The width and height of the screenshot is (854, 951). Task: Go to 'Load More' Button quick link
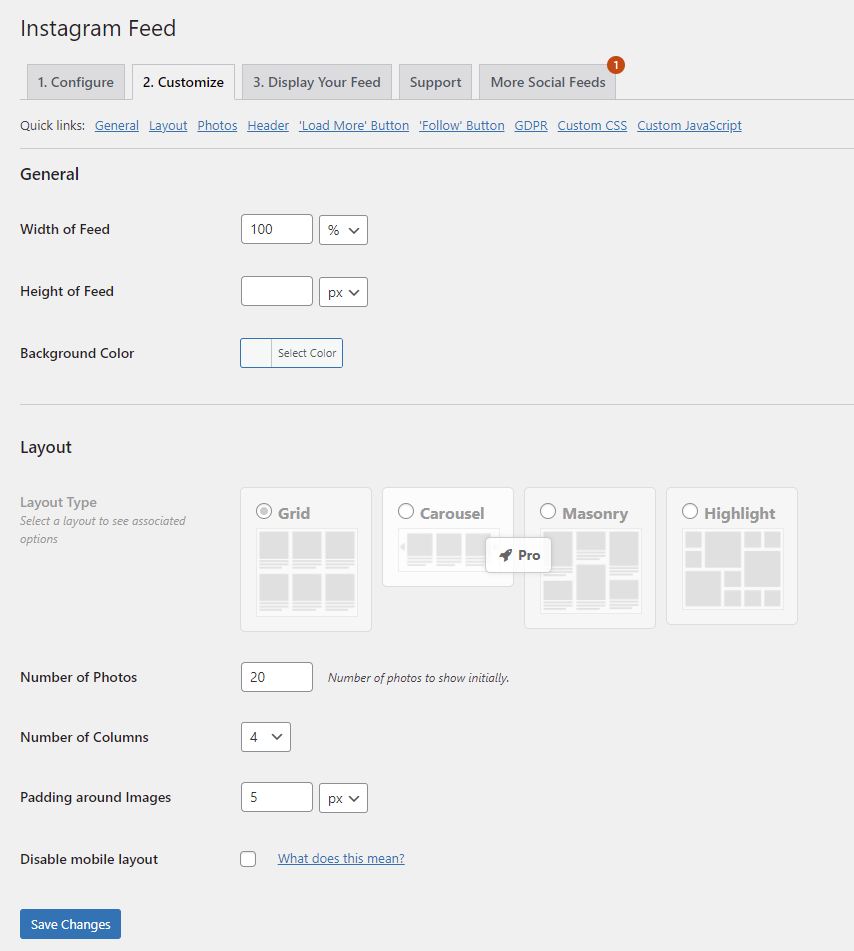[x=354, y=126]
